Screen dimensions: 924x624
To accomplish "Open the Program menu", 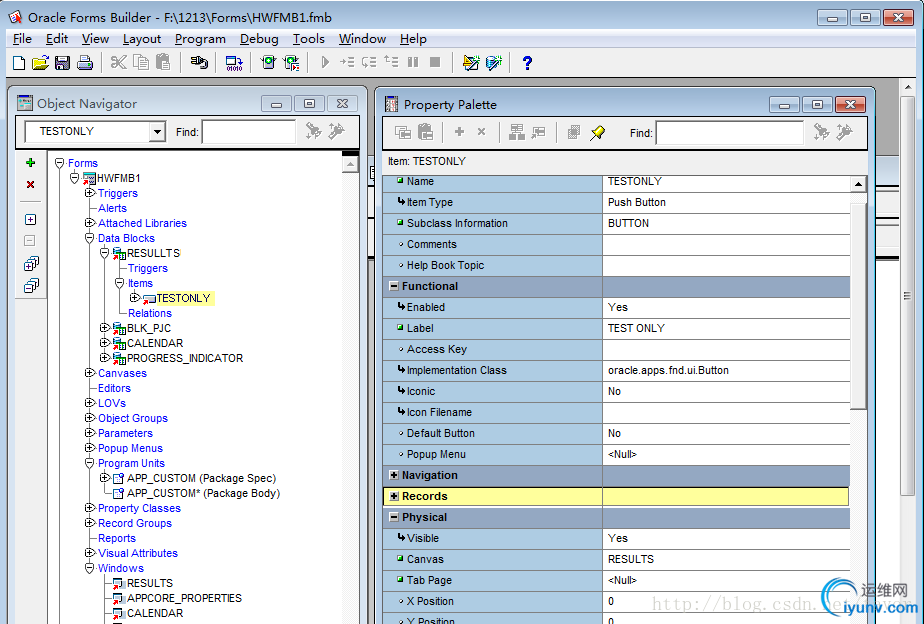I will click(x=200, y=39).
